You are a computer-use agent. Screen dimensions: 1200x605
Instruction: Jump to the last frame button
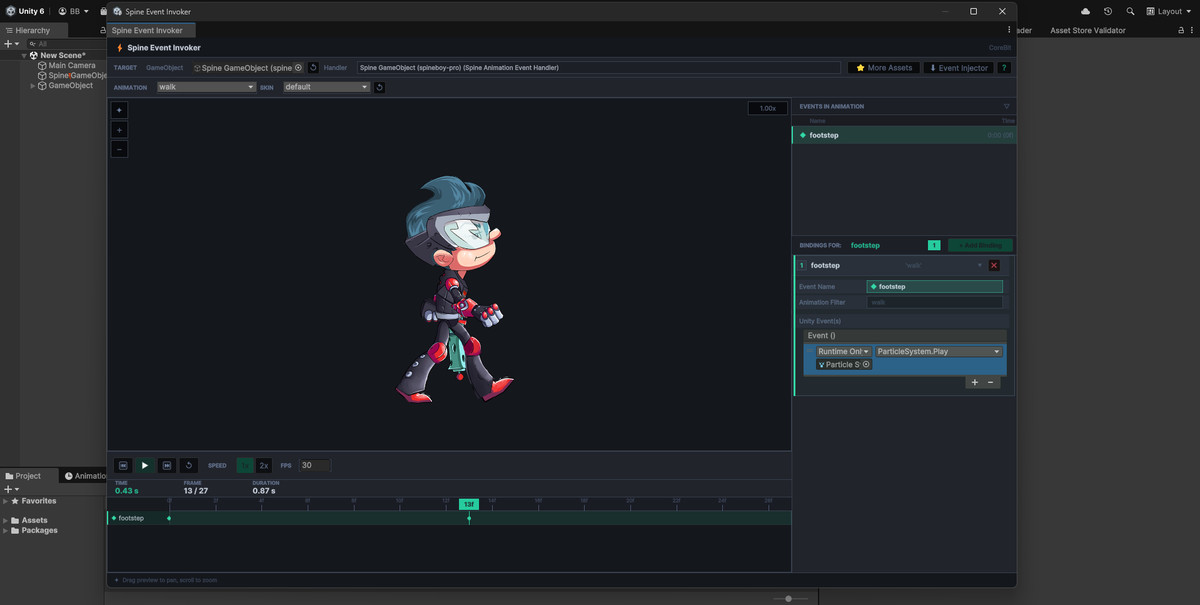167,465
